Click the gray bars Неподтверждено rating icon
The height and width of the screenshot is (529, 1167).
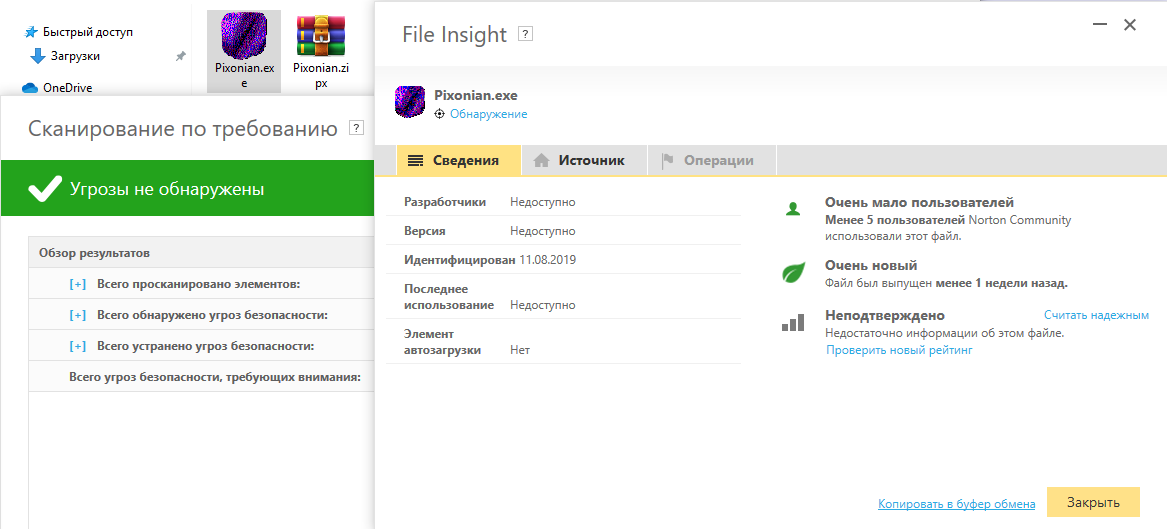click(793, 322)
